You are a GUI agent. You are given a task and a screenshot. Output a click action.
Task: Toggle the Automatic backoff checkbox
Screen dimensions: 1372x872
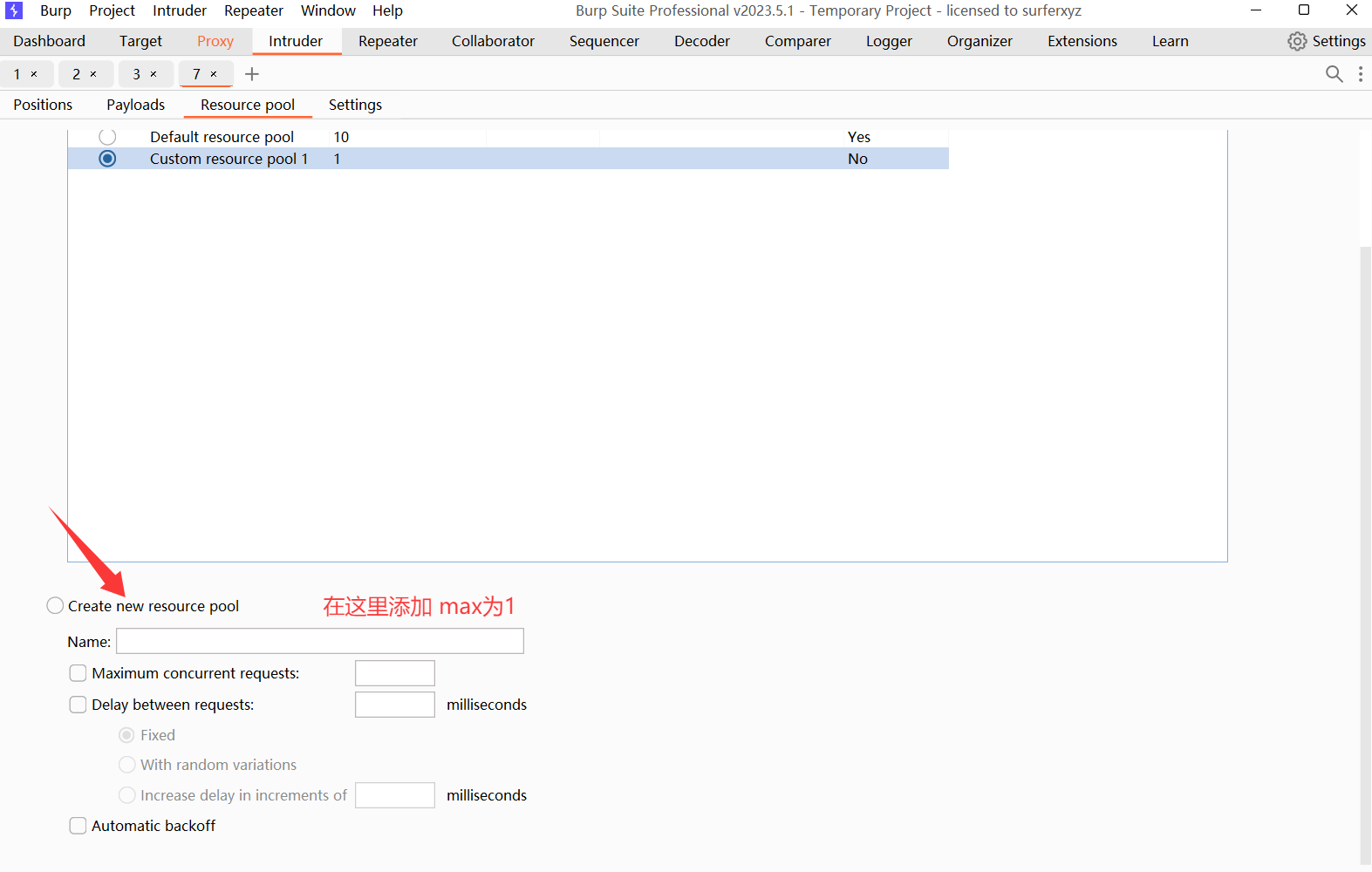tap(78, 826)
